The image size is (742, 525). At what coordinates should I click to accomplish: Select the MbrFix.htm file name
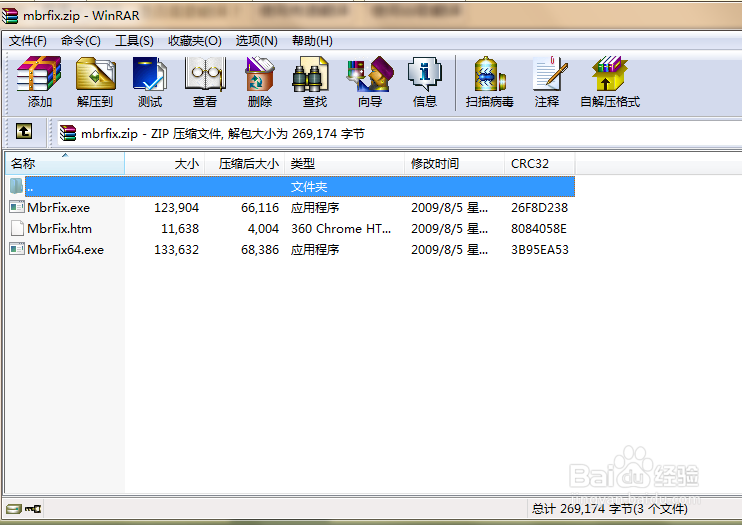pos(60,229)
